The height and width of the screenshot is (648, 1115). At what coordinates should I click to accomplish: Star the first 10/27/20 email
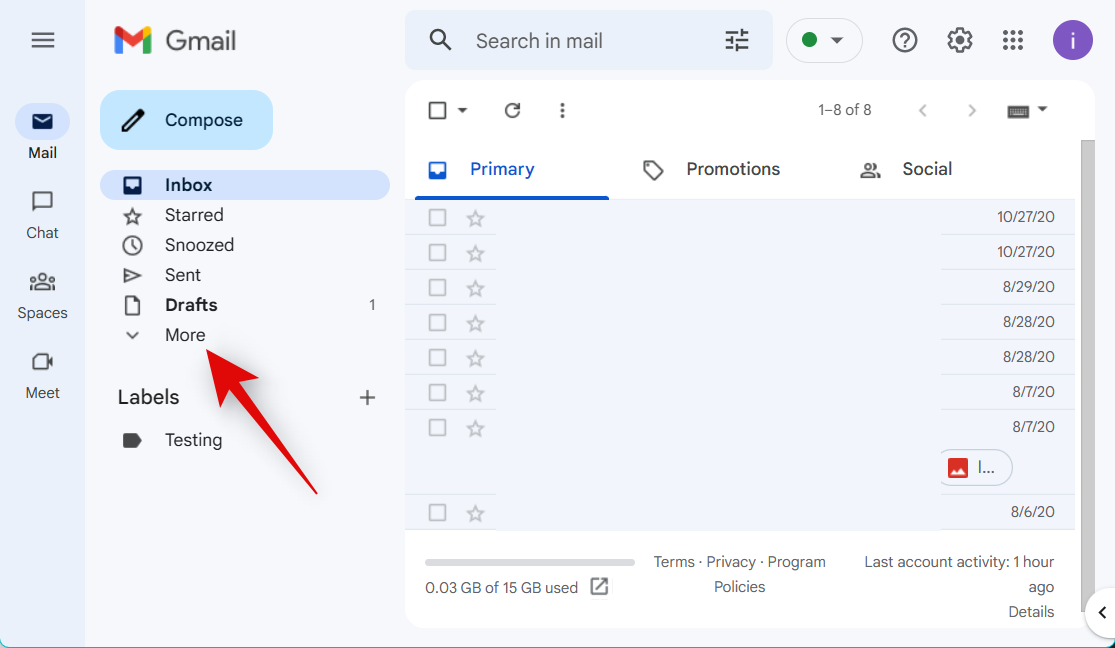pyautogui.click(x=475, y=218)
